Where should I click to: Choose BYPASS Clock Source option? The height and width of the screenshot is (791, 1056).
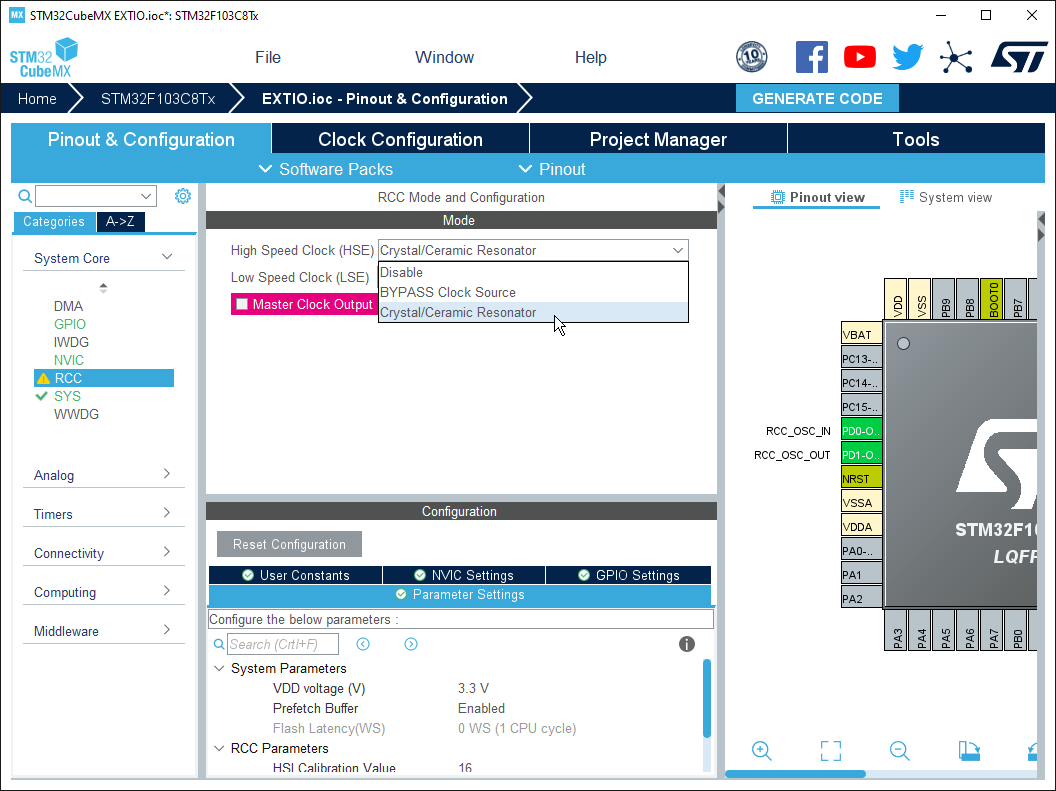click(x=533, y=292)
